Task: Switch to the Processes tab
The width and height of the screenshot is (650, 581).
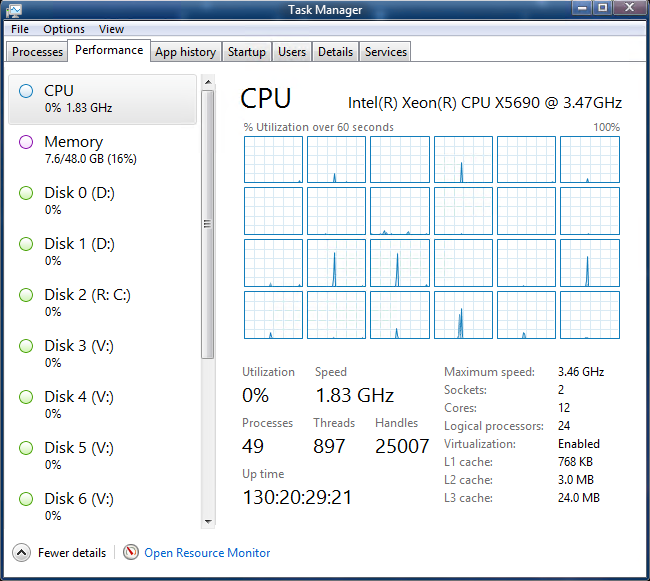Action: pyautogui.click(x=37, y=52)
